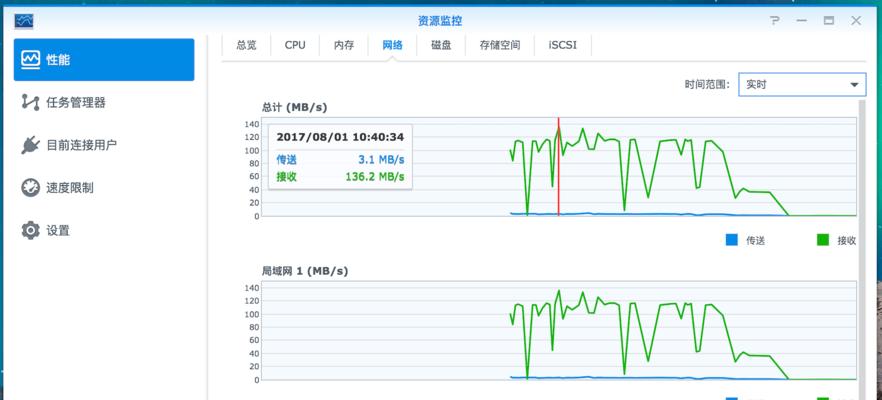Open 设置 in the sidebar
This screenshot has height=400, width=882.
[x=104, y=230]
